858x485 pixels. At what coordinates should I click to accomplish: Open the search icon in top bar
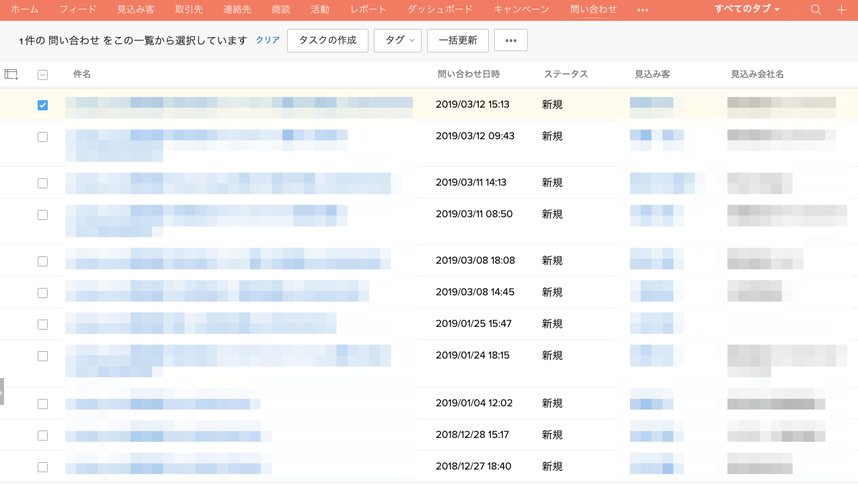click(815, 10)
